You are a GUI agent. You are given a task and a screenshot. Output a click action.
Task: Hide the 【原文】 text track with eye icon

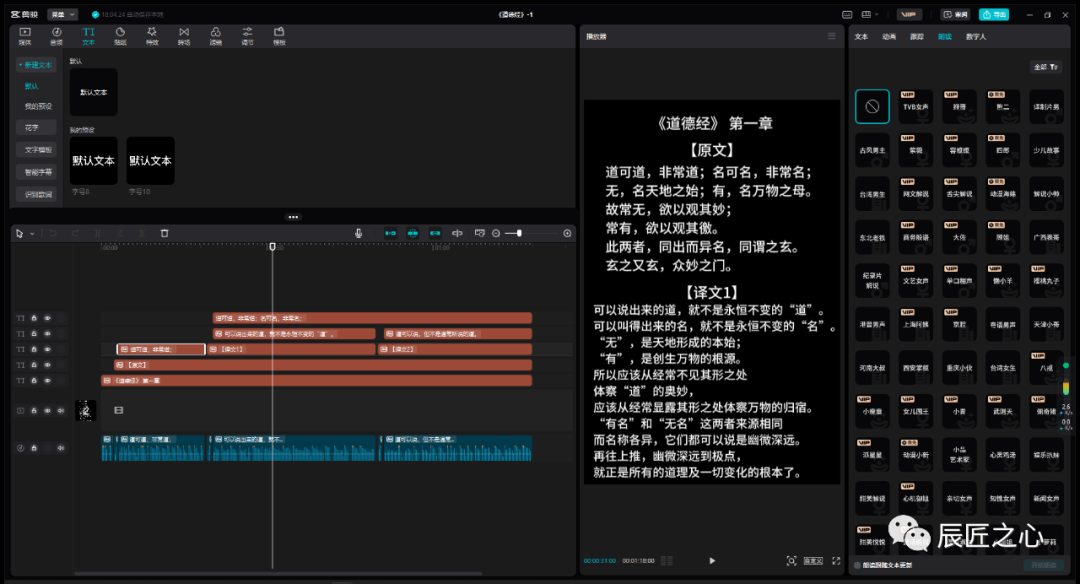coord(47,365)
